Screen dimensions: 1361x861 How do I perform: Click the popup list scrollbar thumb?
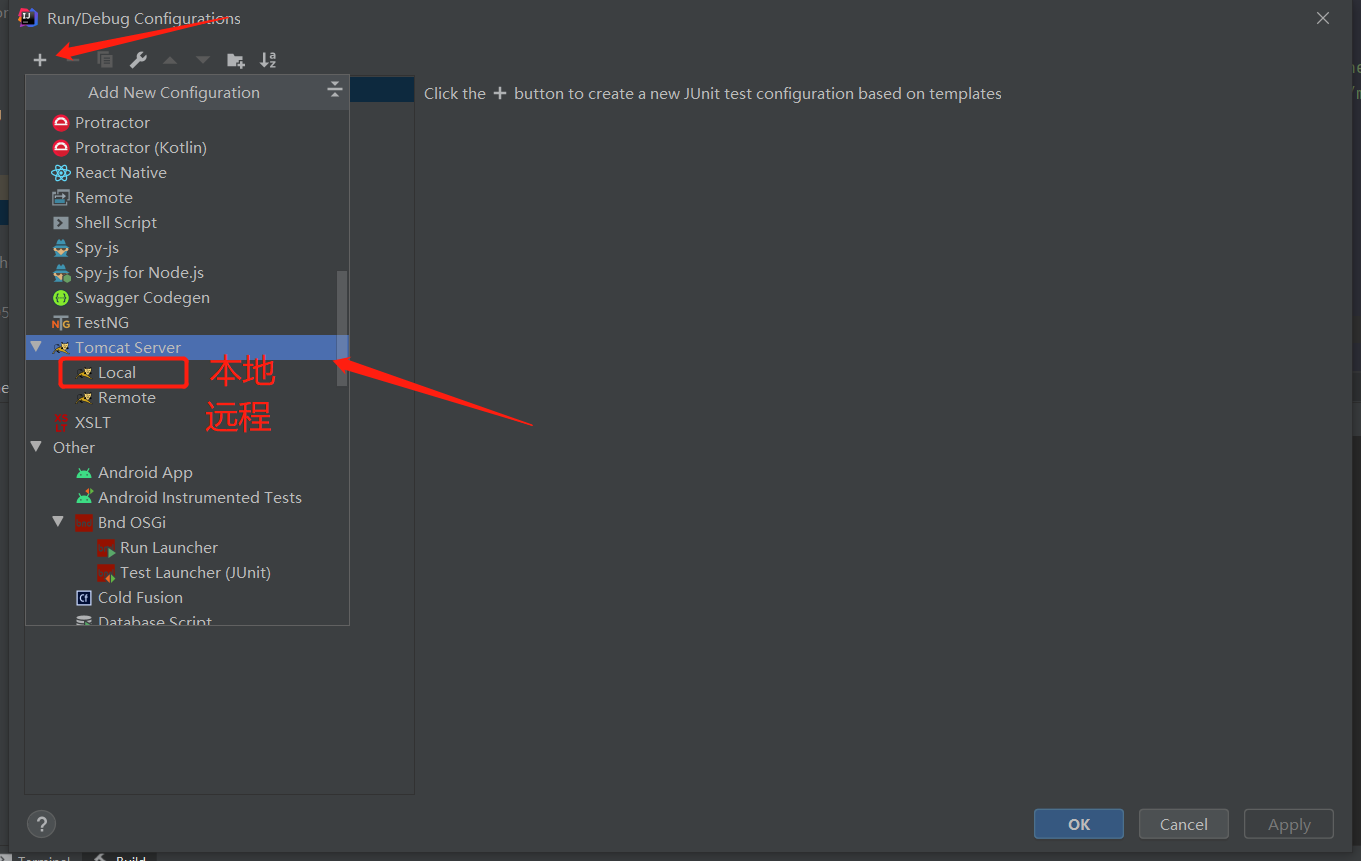click(342, 328)
